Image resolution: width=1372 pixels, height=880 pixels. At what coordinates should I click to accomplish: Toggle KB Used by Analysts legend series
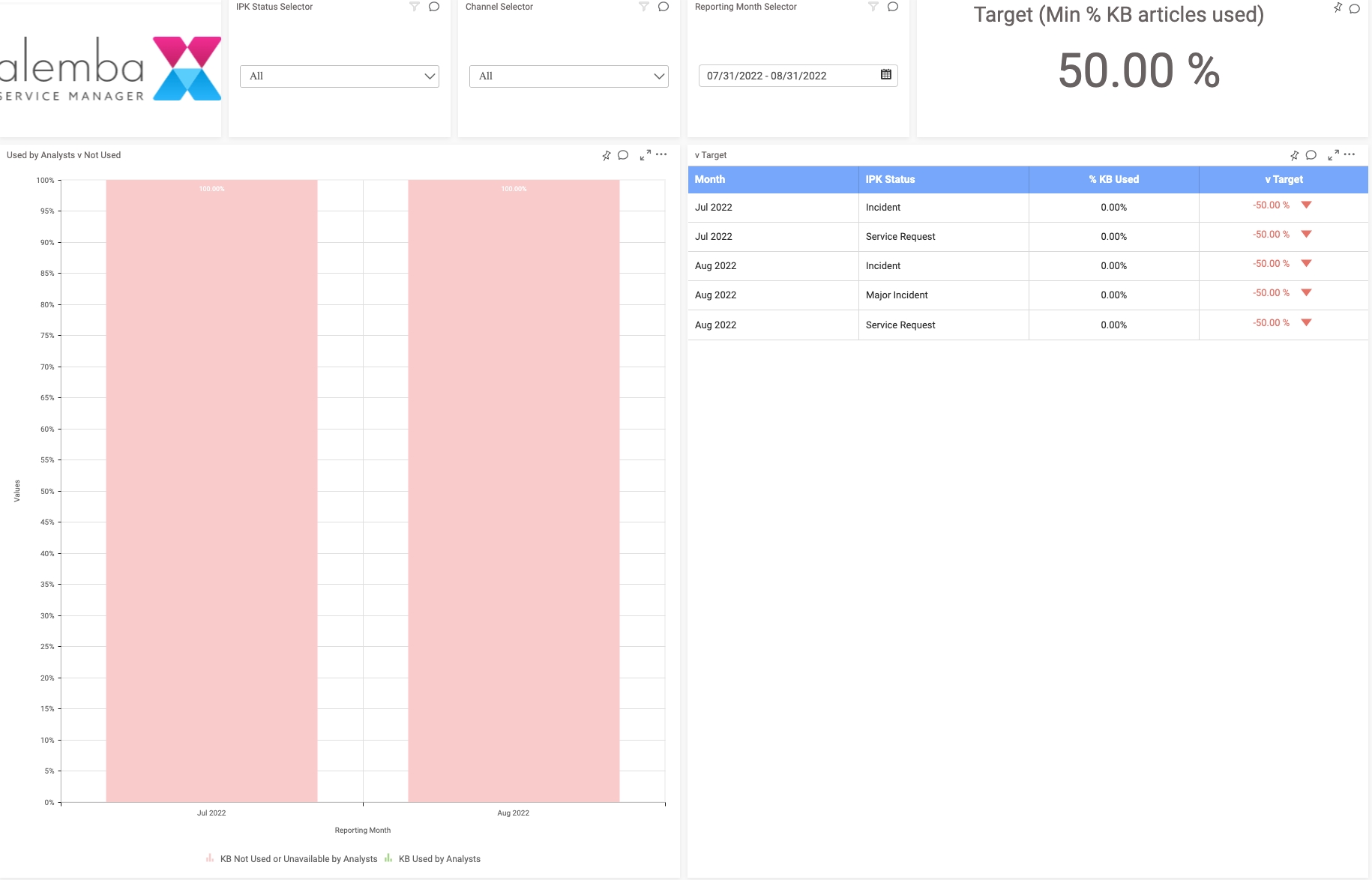[439, 859]
